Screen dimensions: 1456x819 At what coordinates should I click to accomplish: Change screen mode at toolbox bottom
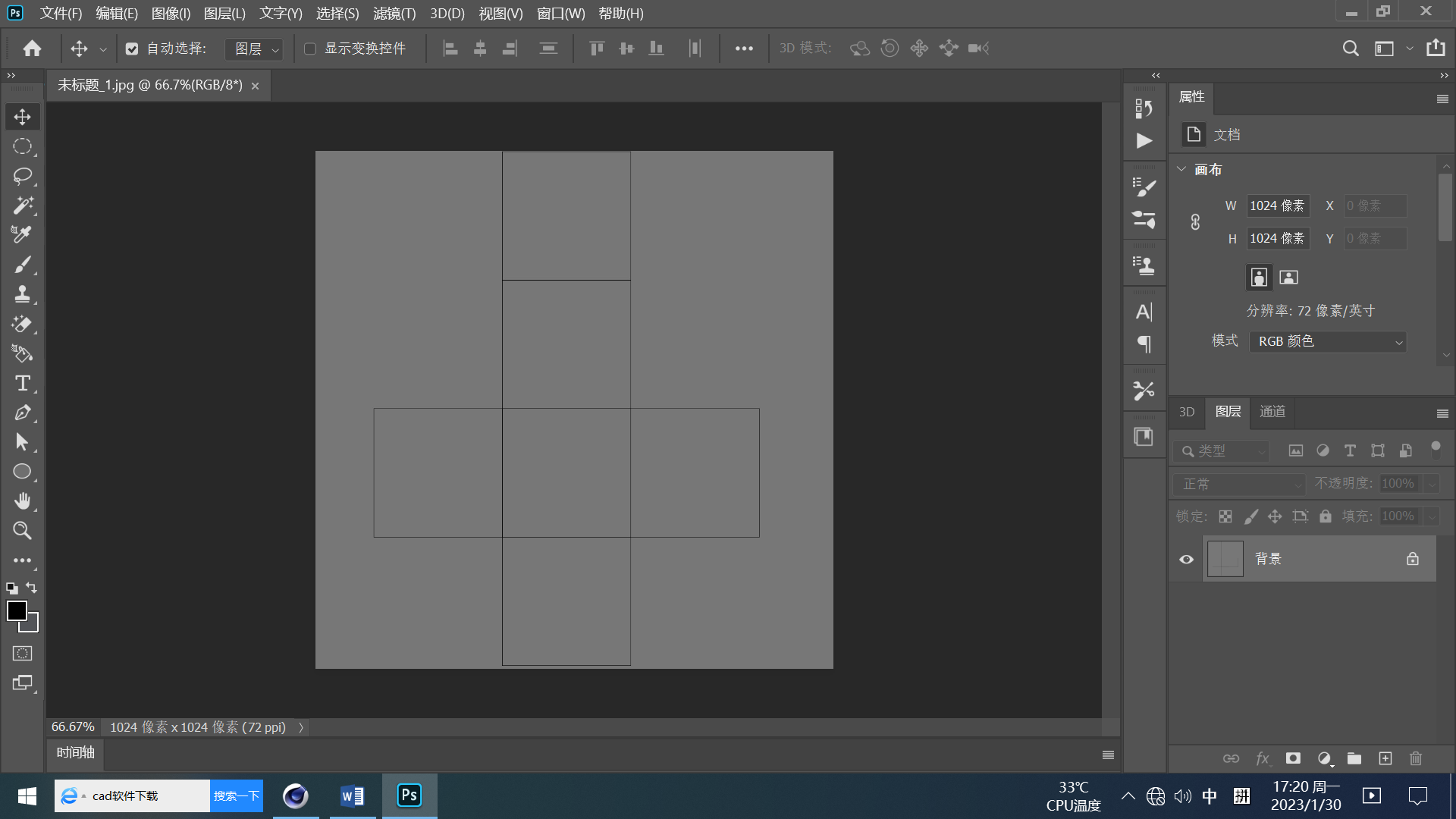[22, 682]
